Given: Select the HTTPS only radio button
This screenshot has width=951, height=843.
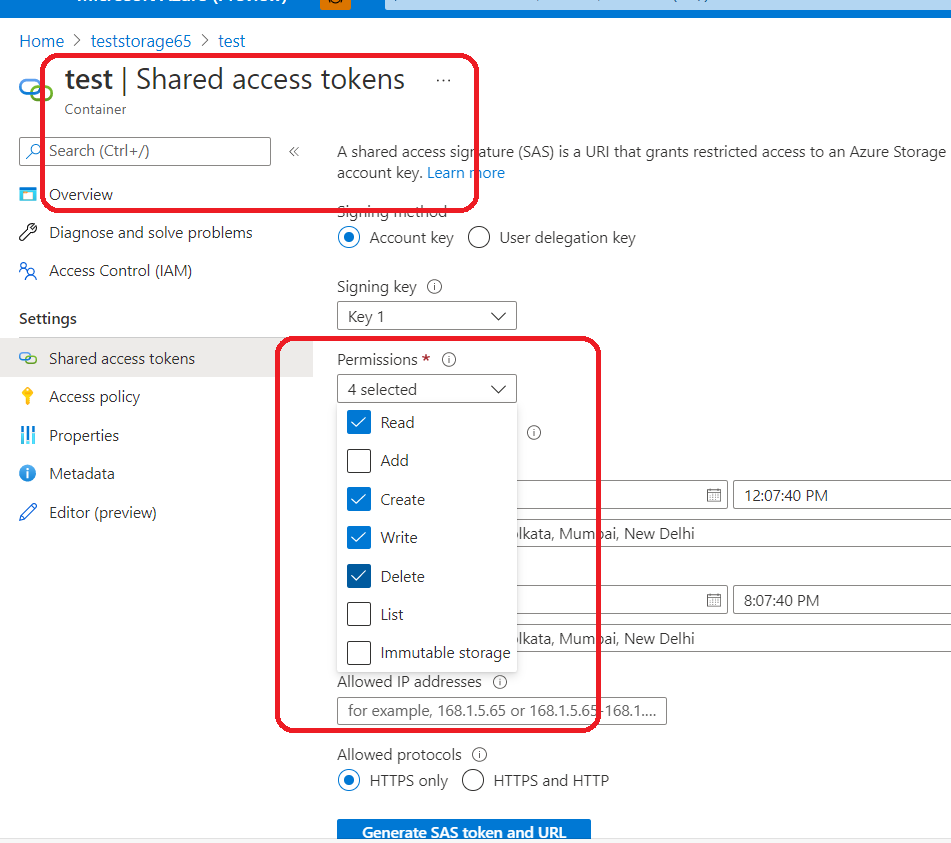Looking at the screenshot, I should (x=349, y=780).
